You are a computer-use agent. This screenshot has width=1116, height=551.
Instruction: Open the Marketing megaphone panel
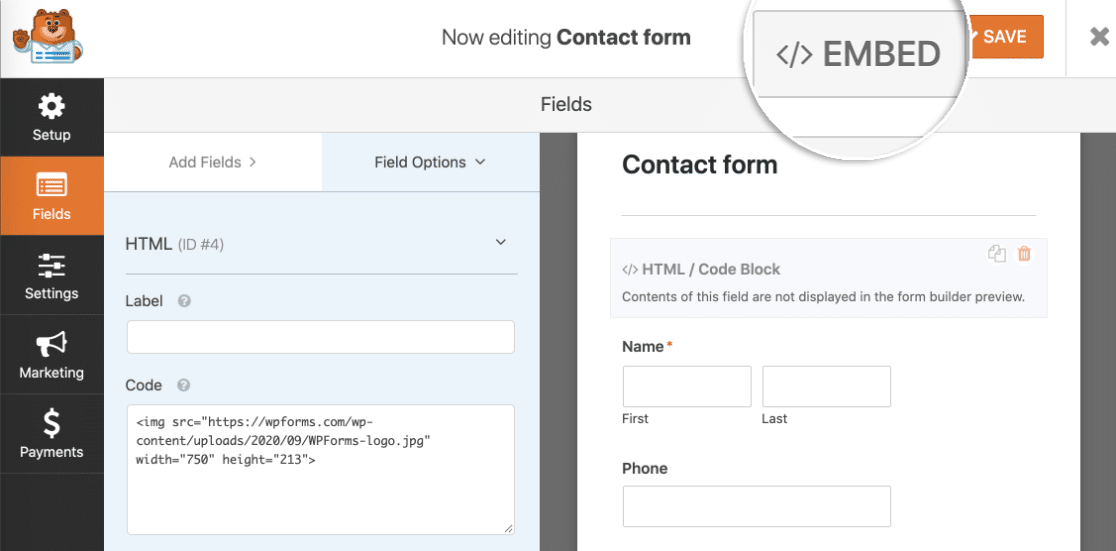click(x=51, y=355)
